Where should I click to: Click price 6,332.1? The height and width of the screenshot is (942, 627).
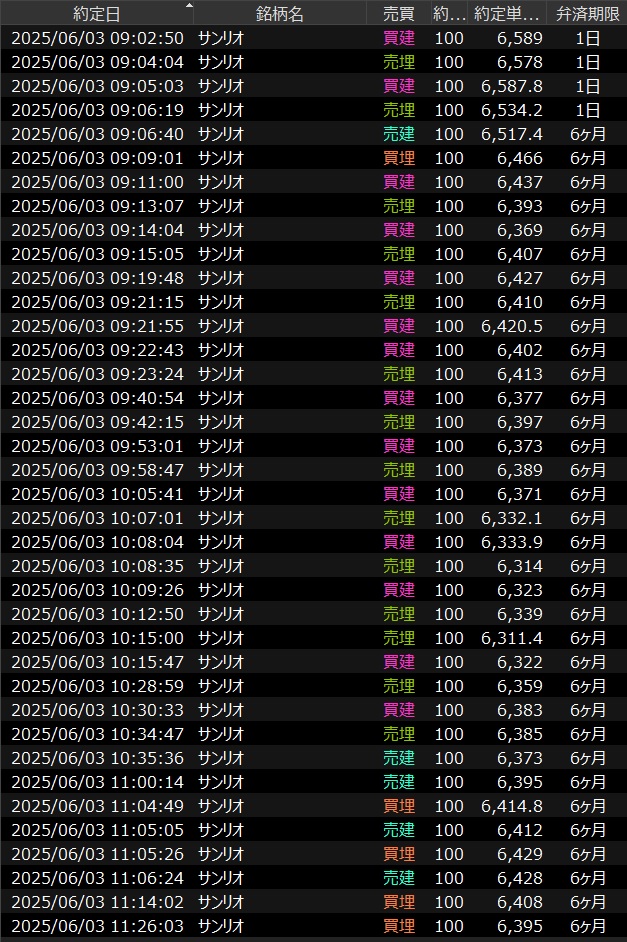512,518
